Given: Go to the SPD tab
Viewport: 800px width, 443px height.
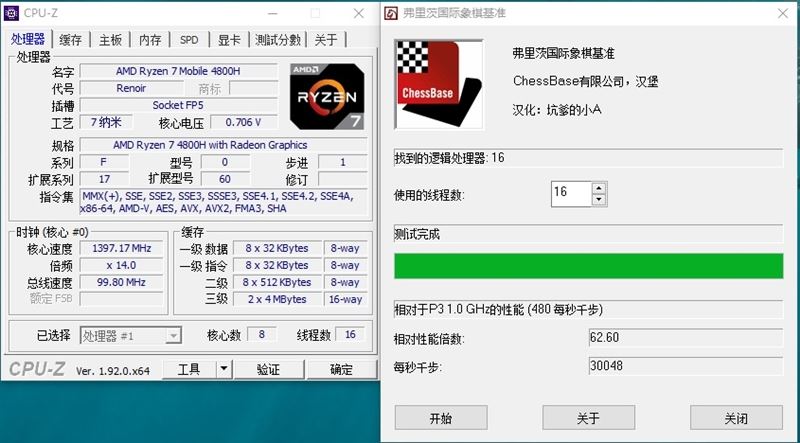Looking at the screenshot, I should tap(189, 40).
